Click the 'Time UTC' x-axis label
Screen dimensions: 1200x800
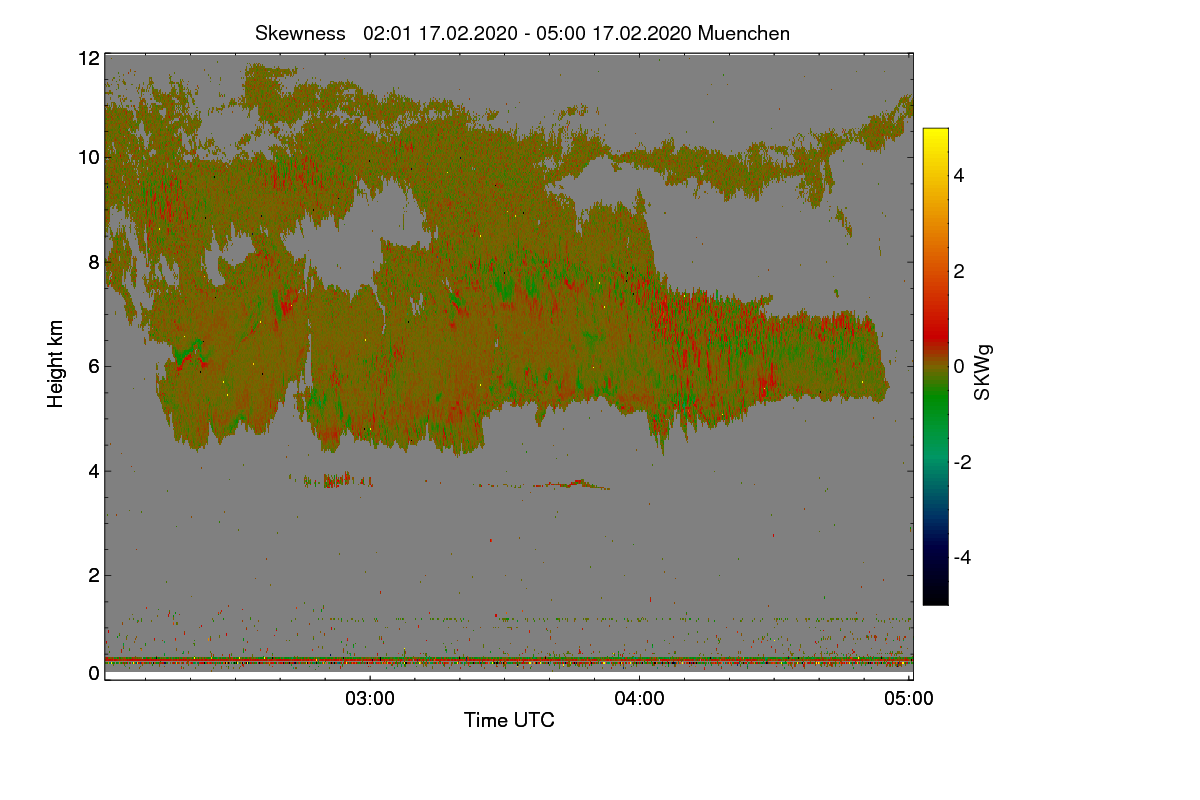pyautogui.click(x=509, y=720)
